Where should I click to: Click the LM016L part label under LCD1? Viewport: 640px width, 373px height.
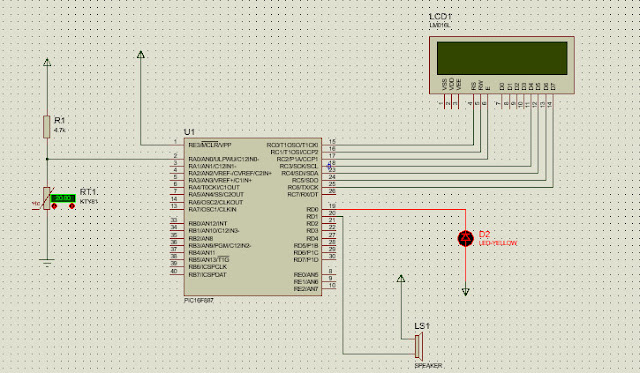pos(440,25)
